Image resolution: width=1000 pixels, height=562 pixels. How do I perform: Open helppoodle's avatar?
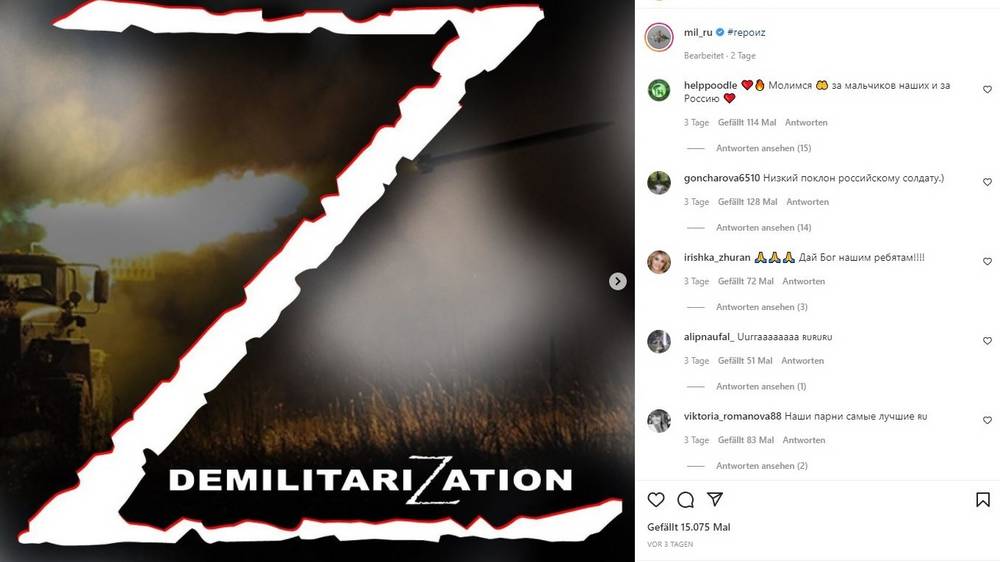(659, 90)
